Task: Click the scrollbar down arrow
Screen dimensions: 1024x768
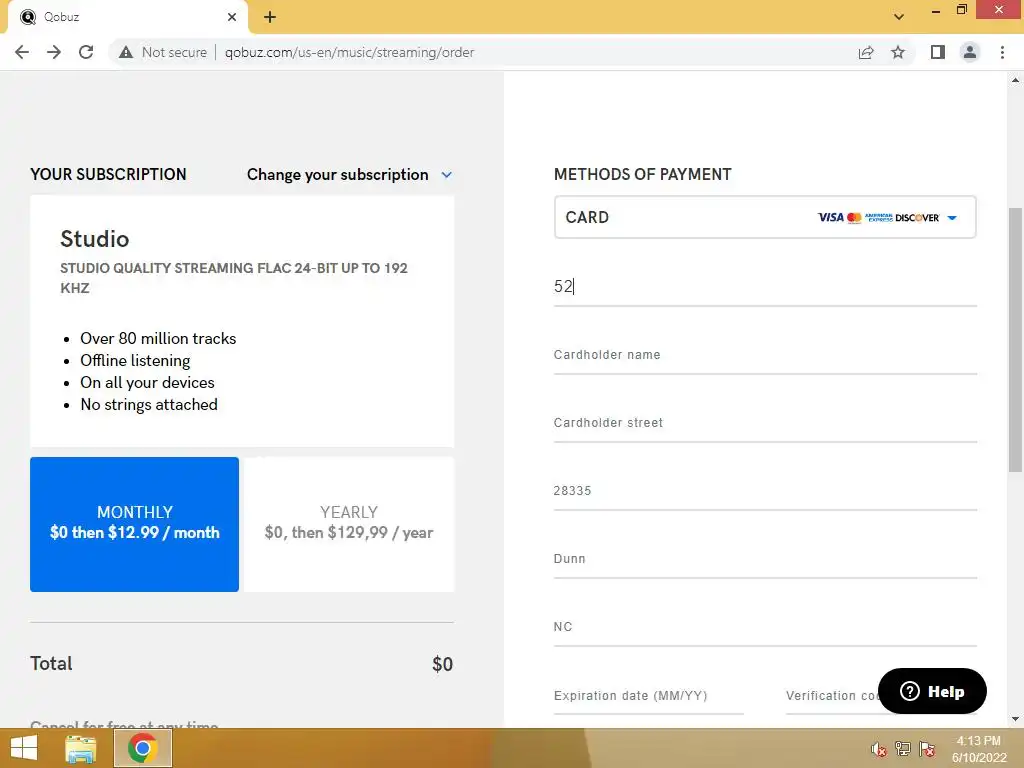Action: (1015, 719)
